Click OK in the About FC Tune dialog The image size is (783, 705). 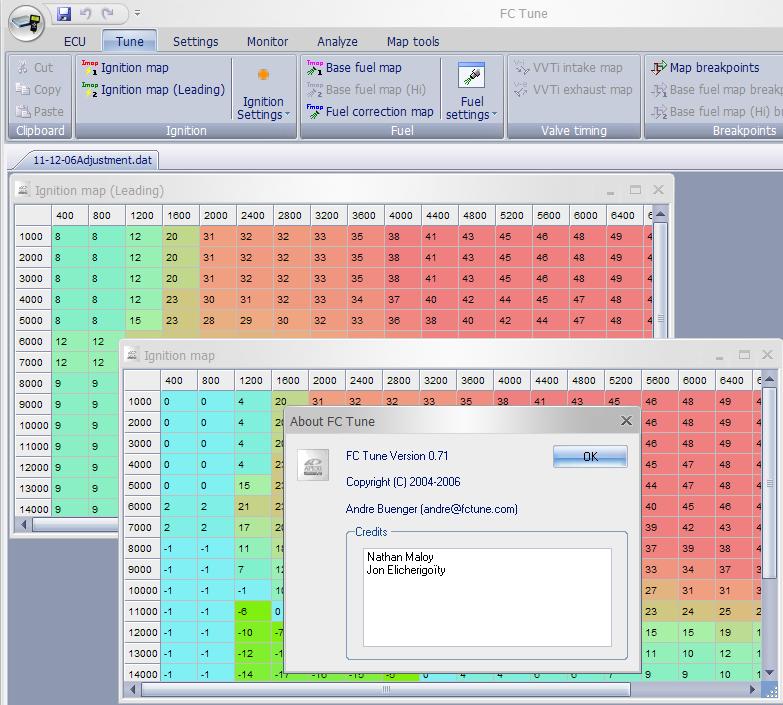(590, 456)
